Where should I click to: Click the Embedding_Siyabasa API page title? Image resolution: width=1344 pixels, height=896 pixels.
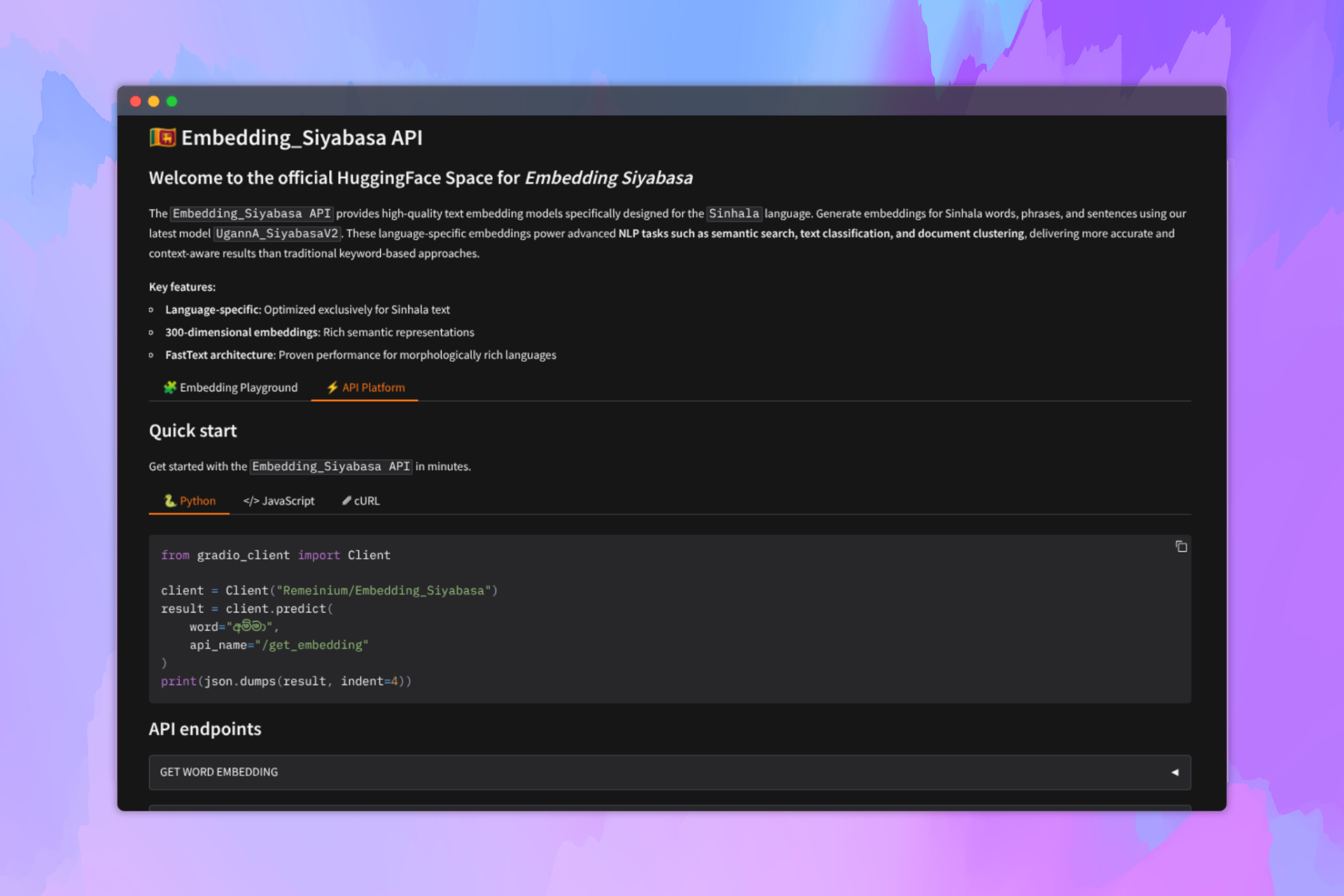tap(302, 138)
